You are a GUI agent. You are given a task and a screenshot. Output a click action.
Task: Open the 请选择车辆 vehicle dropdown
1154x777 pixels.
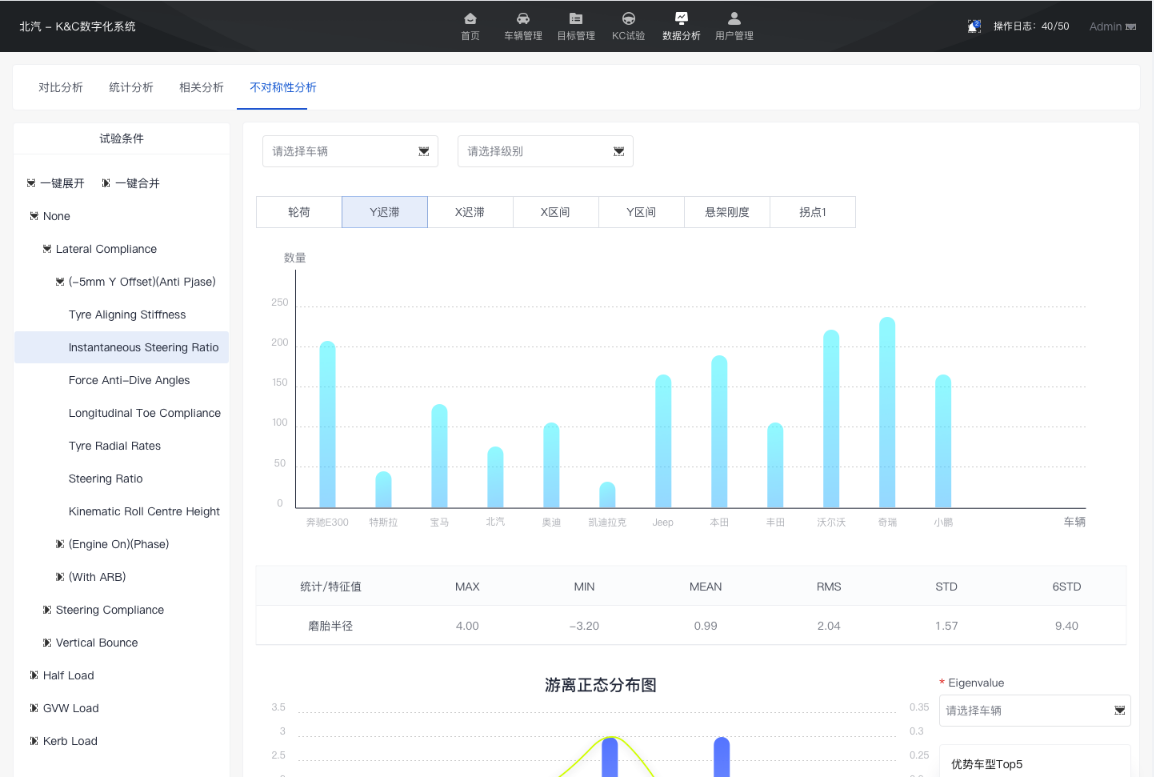coord(350,151)
